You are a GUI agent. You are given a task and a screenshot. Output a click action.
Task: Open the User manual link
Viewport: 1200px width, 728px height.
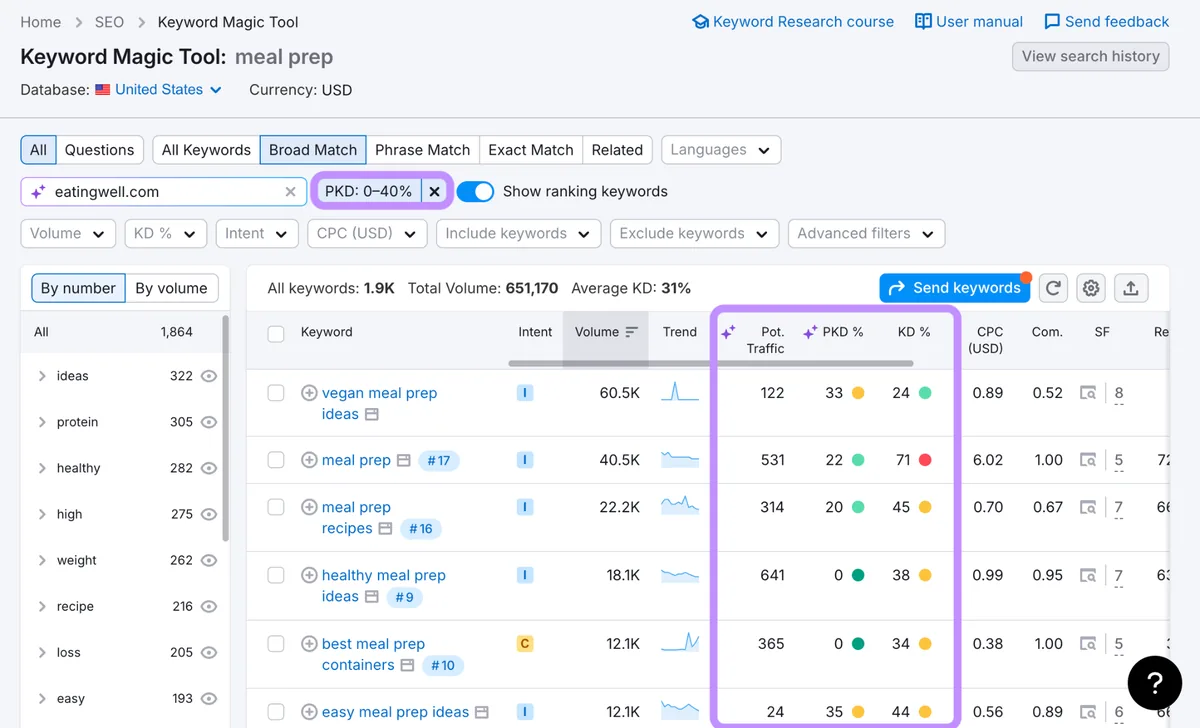pos(969,22)
